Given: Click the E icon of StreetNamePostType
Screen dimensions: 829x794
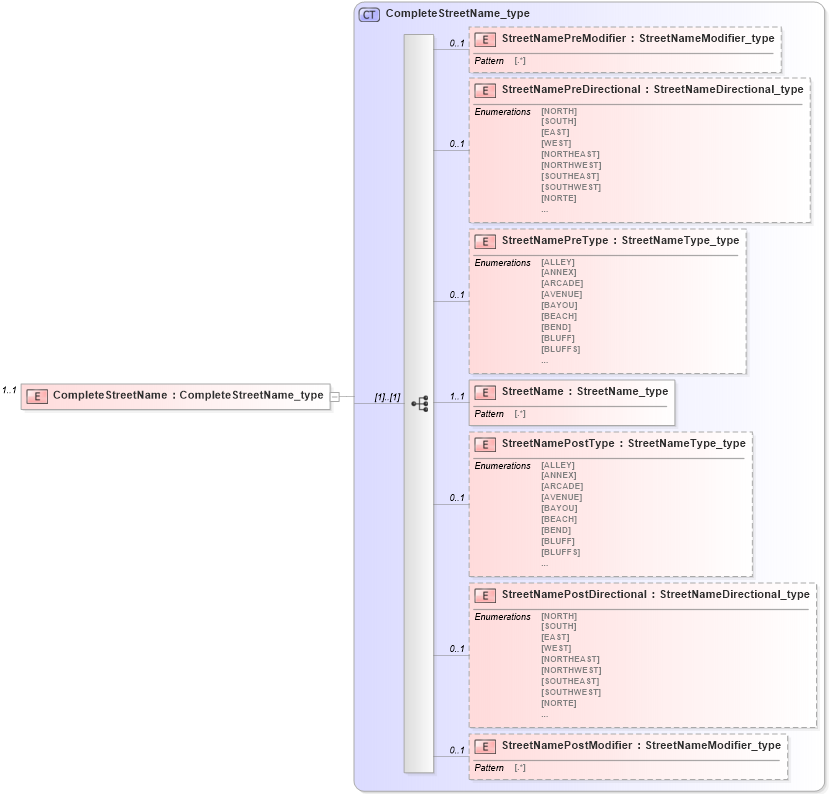Looking at the screenshot, I should pyautogui.click(x=484, y=444).
